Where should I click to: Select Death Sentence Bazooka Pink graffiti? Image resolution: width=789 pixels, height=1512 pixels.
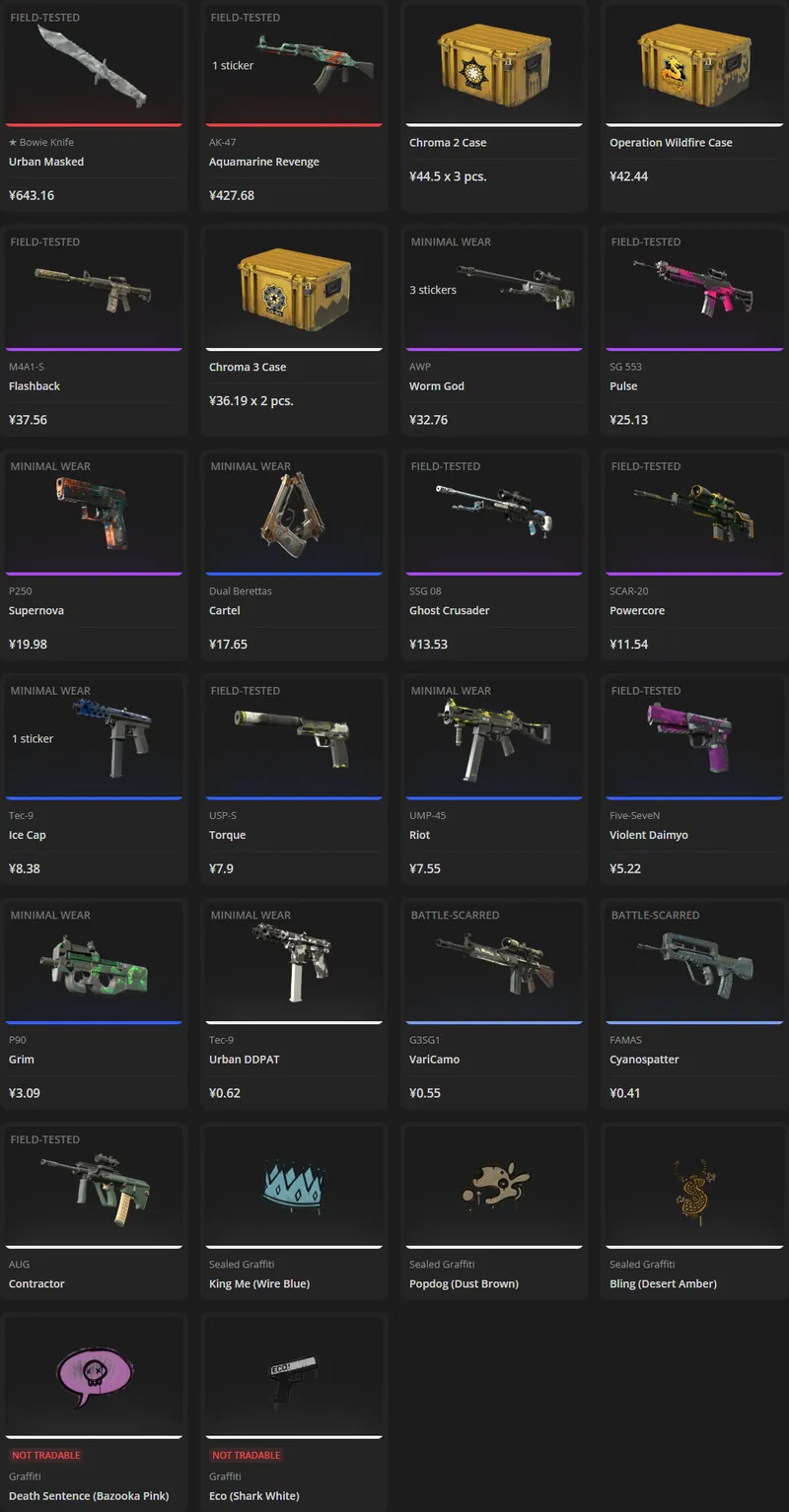tap(94, 1412)
